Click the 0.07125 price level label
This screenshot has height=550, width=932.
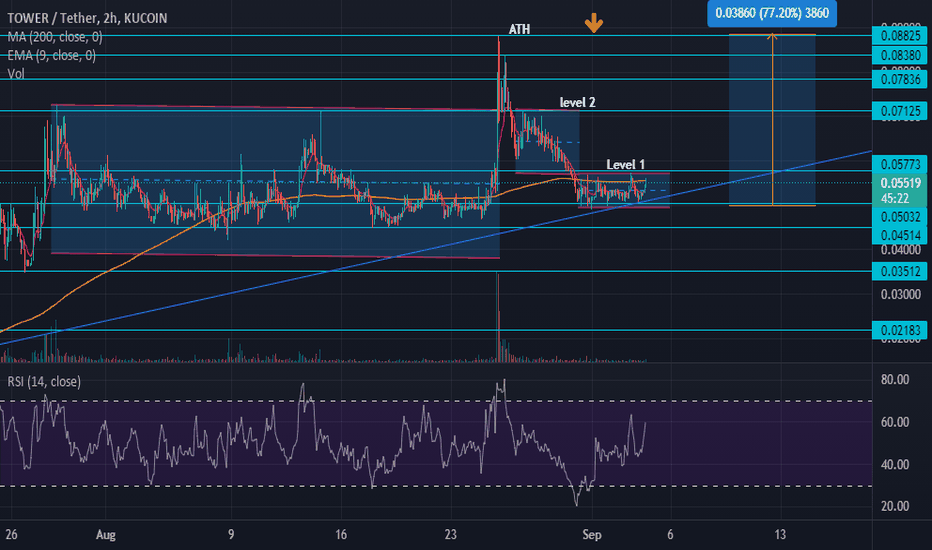point(900,111)
